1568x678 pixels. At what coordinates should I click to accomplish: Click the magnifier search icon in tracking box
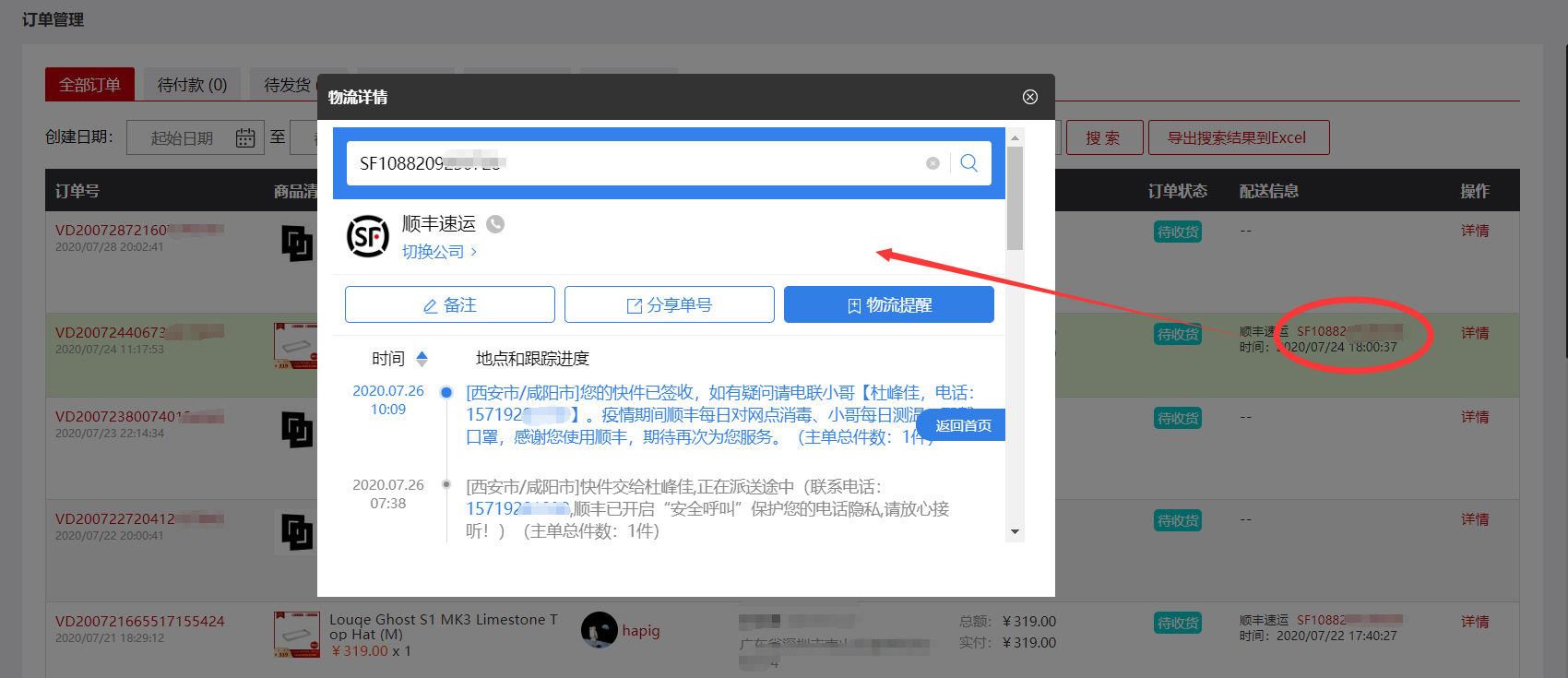tap(968, 163)
